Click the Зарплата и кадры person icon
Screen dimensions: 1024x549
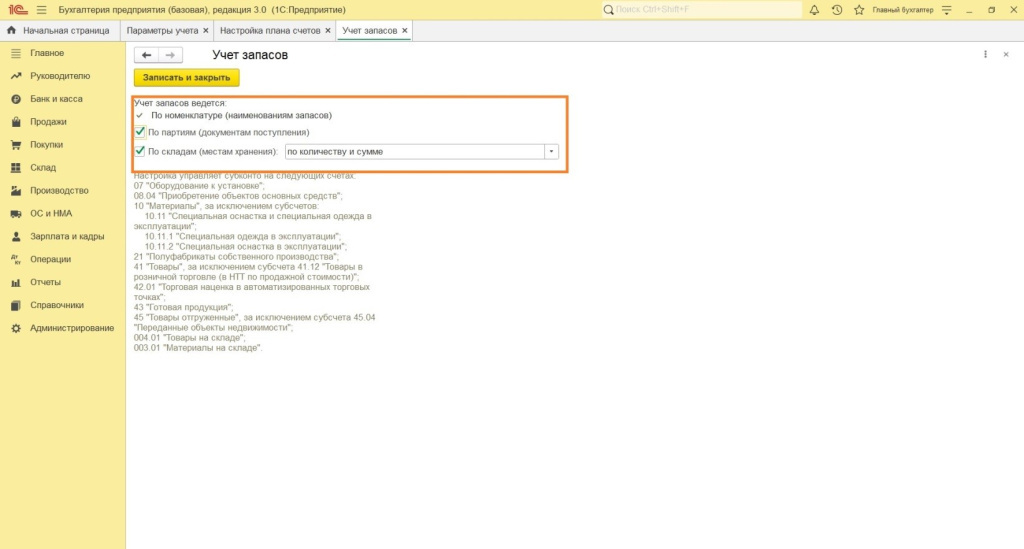[16, 236]
